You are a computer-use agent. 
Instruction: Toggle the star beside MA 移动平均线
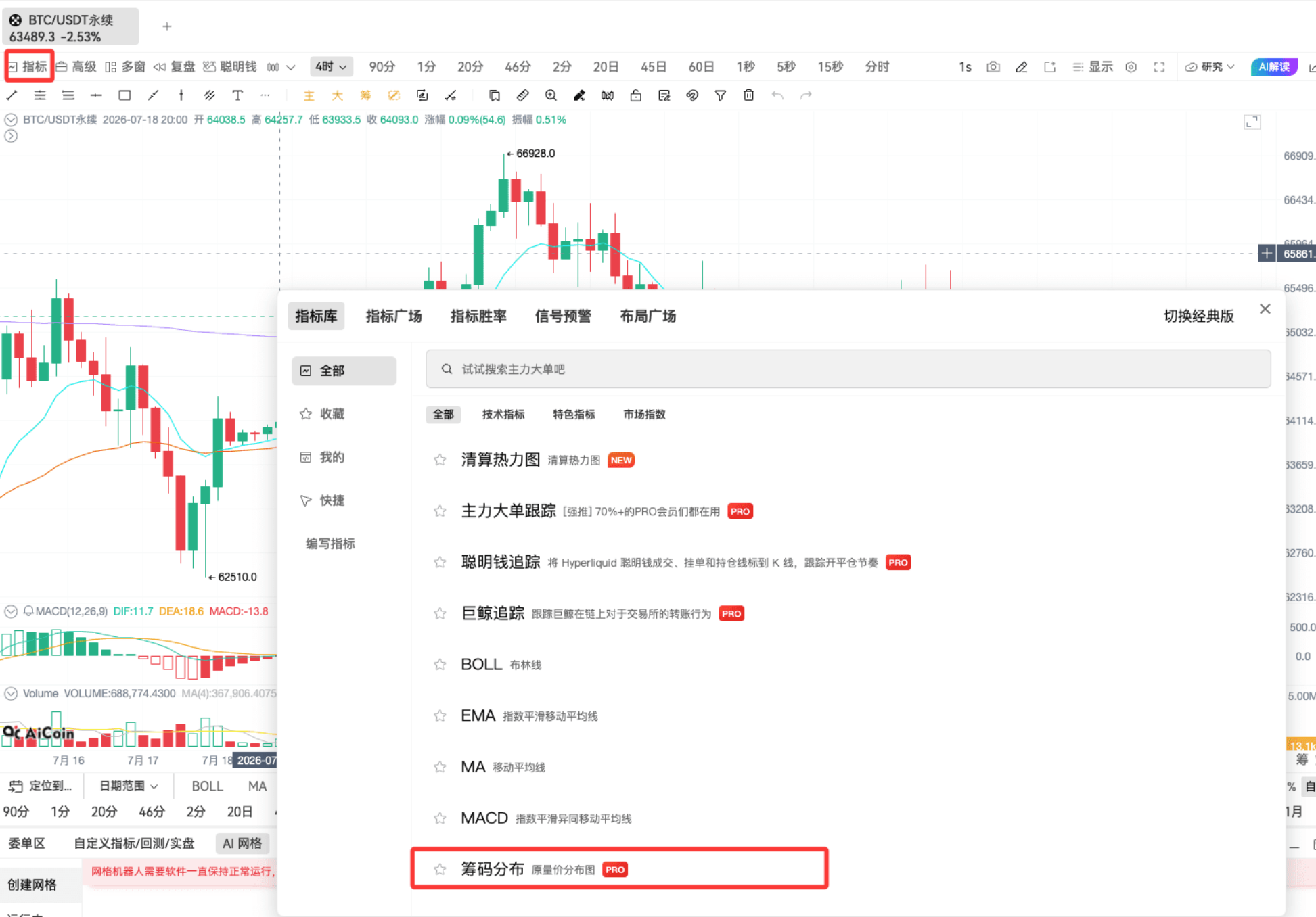(440, 767)
